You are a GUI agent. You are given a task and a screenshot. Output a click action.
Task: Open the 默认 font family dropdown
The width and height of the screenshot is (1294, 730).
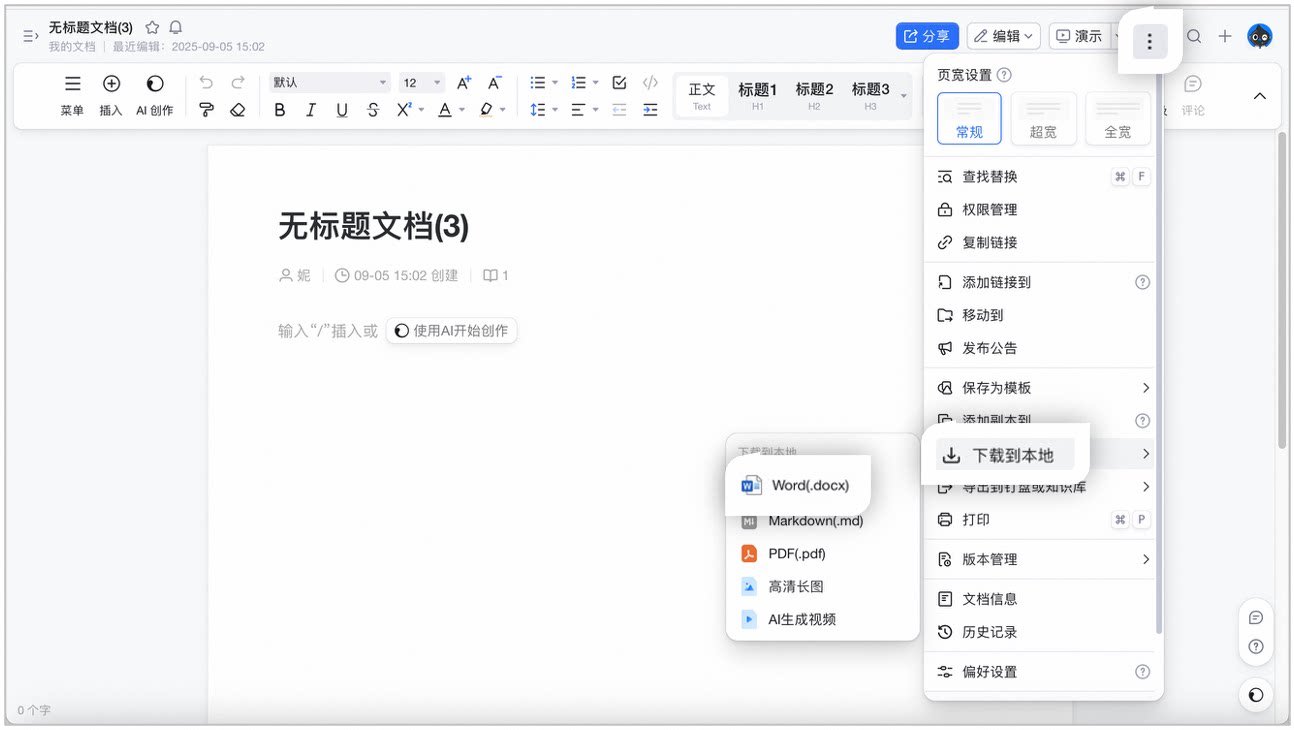[329, 83]
